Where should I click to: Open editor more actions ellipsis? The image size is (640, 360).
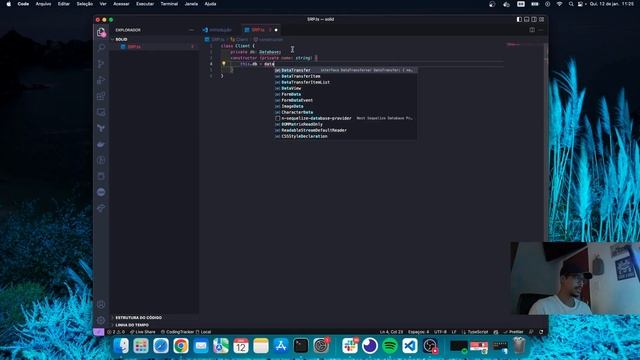tap(541, 30)
